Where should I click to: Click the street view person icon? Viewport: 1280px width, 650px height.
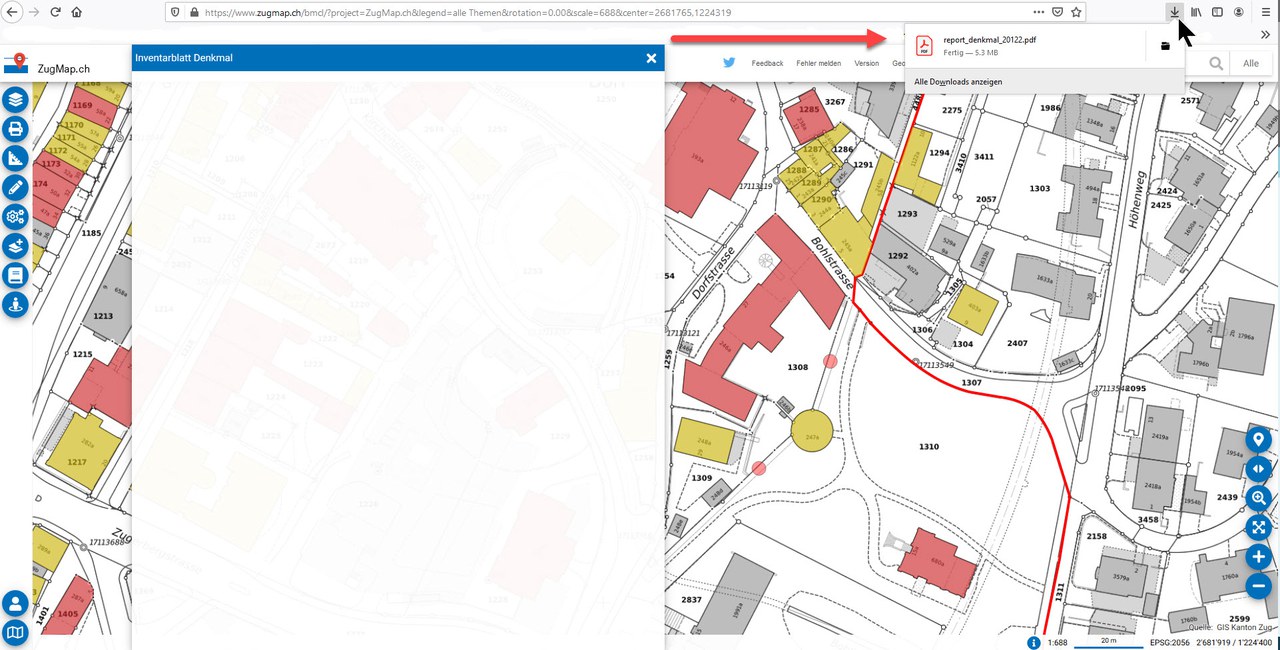pos(15,305)
